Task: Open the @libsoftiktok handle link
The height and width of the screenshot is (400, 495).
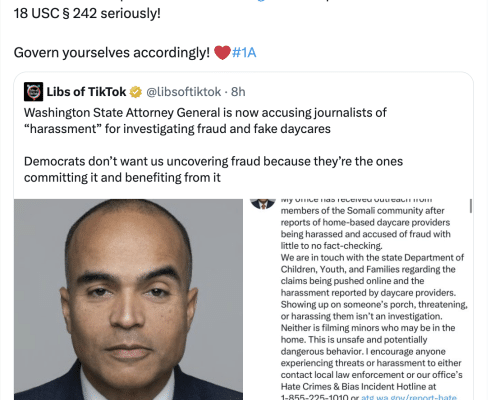Action: [x=184, y=92]
